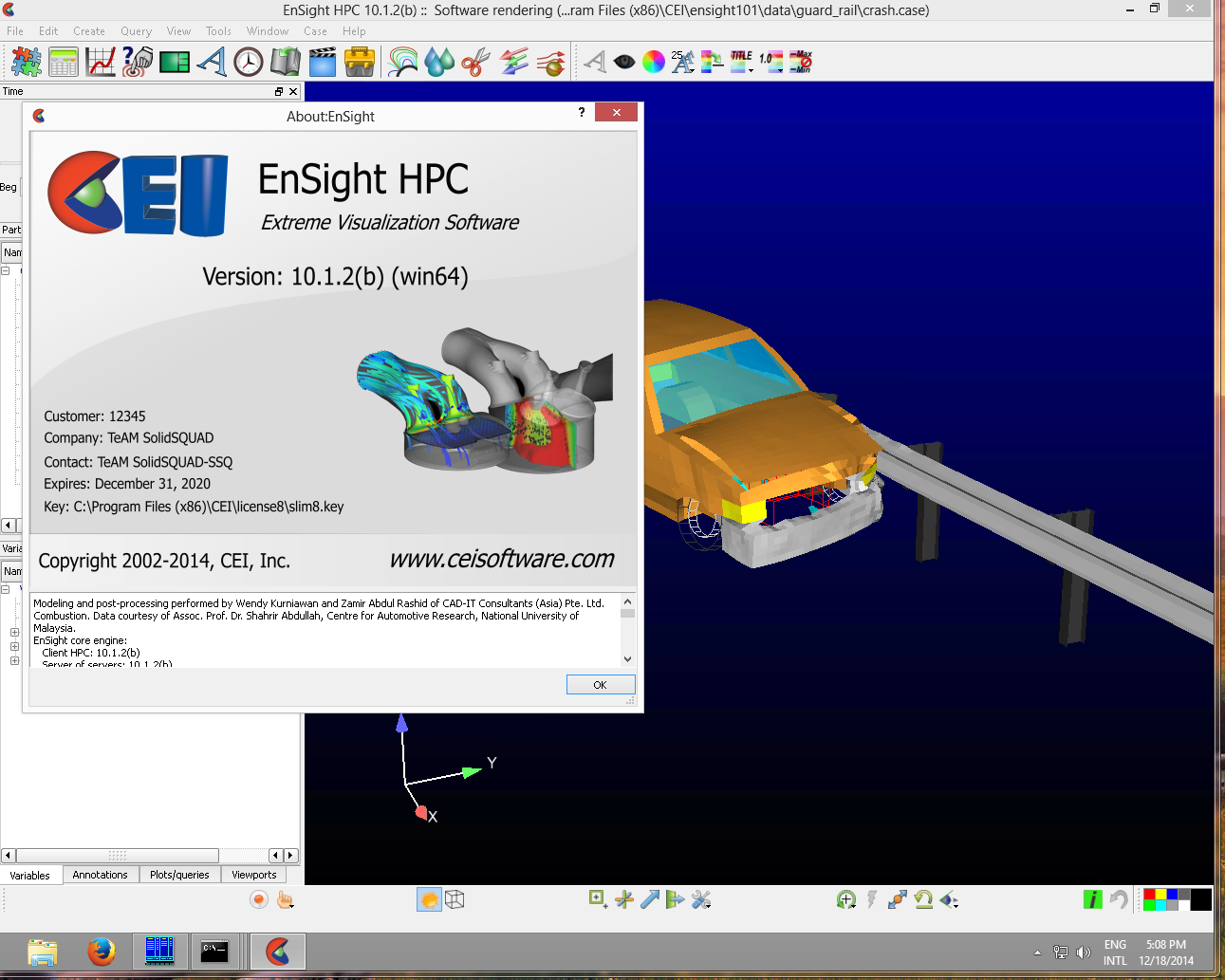Open the Solution Time clock icon

pos(249,63)
